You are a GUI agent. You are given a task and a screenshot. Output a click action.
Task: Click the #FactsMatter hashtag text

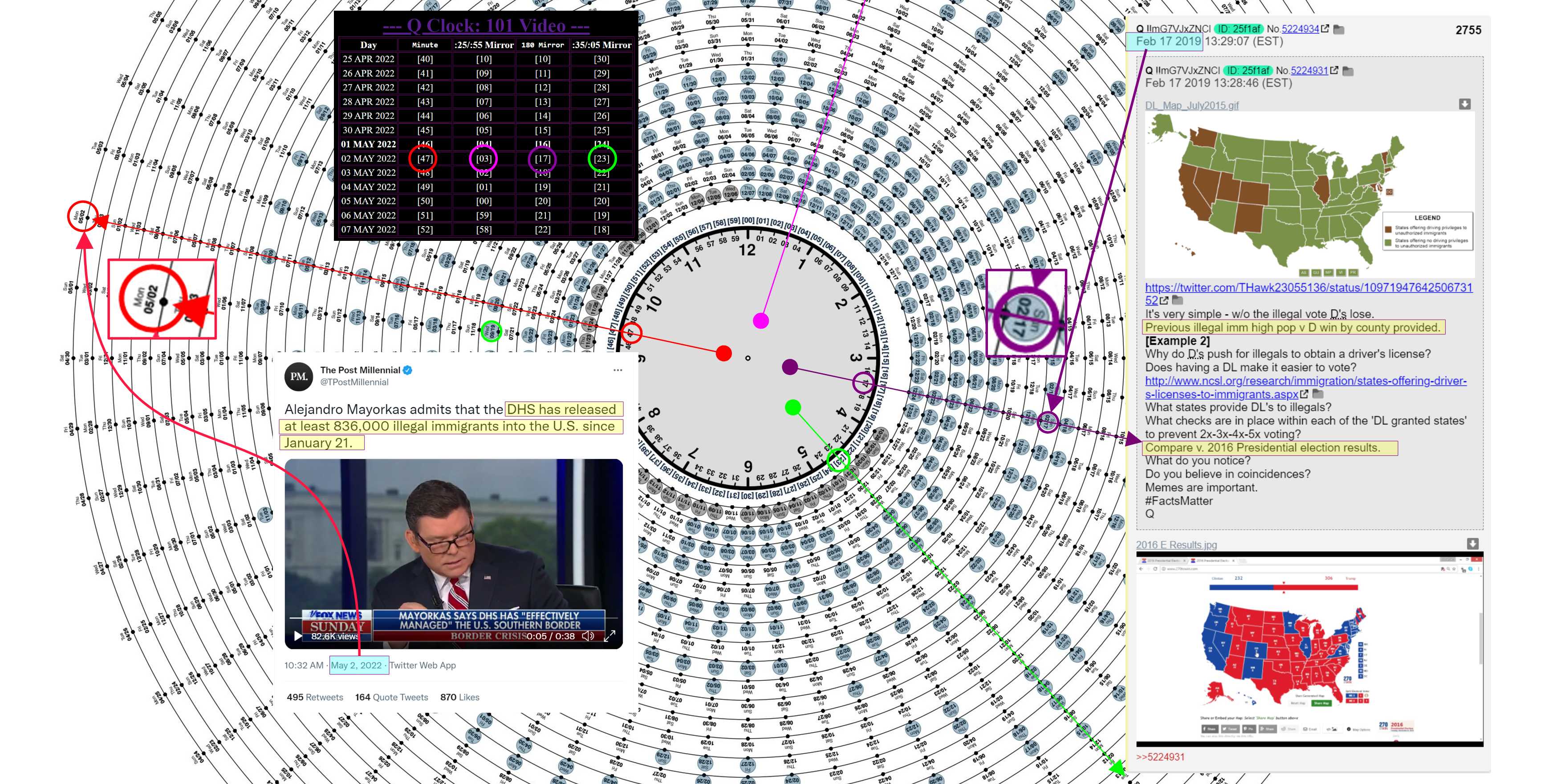pyautogui.click(x=1179, y=501)
